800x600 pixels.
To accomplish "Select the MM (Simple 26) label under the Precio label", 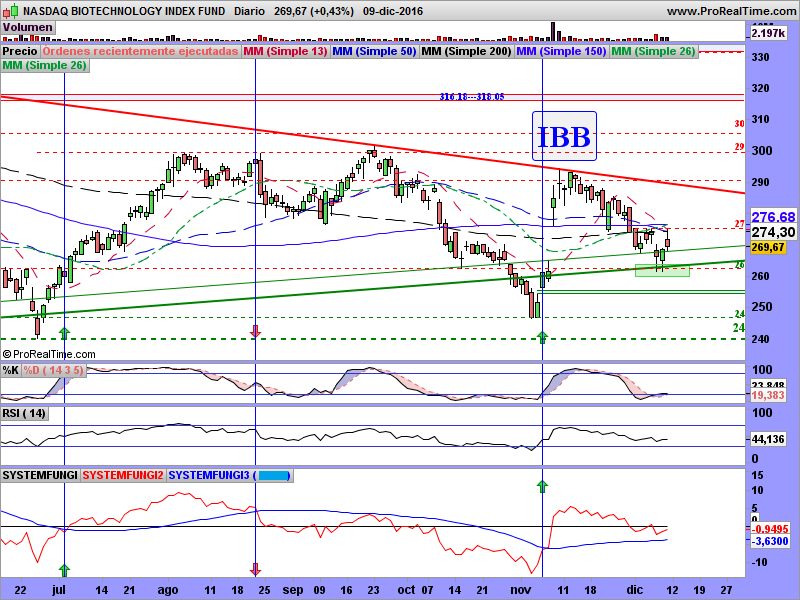I will coord(44,65).
